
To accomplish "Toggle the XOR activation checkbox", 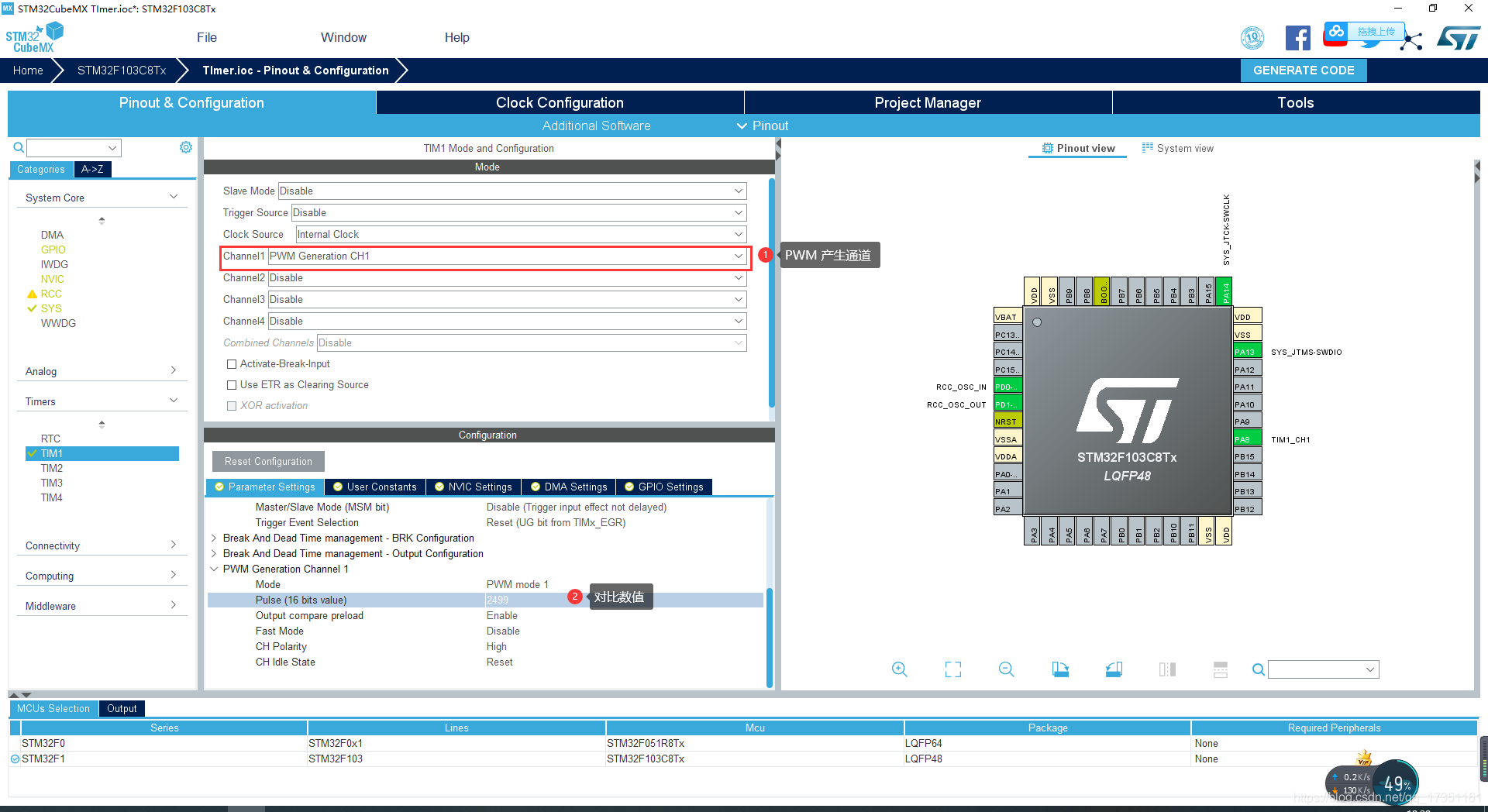I will click(231, 406).
